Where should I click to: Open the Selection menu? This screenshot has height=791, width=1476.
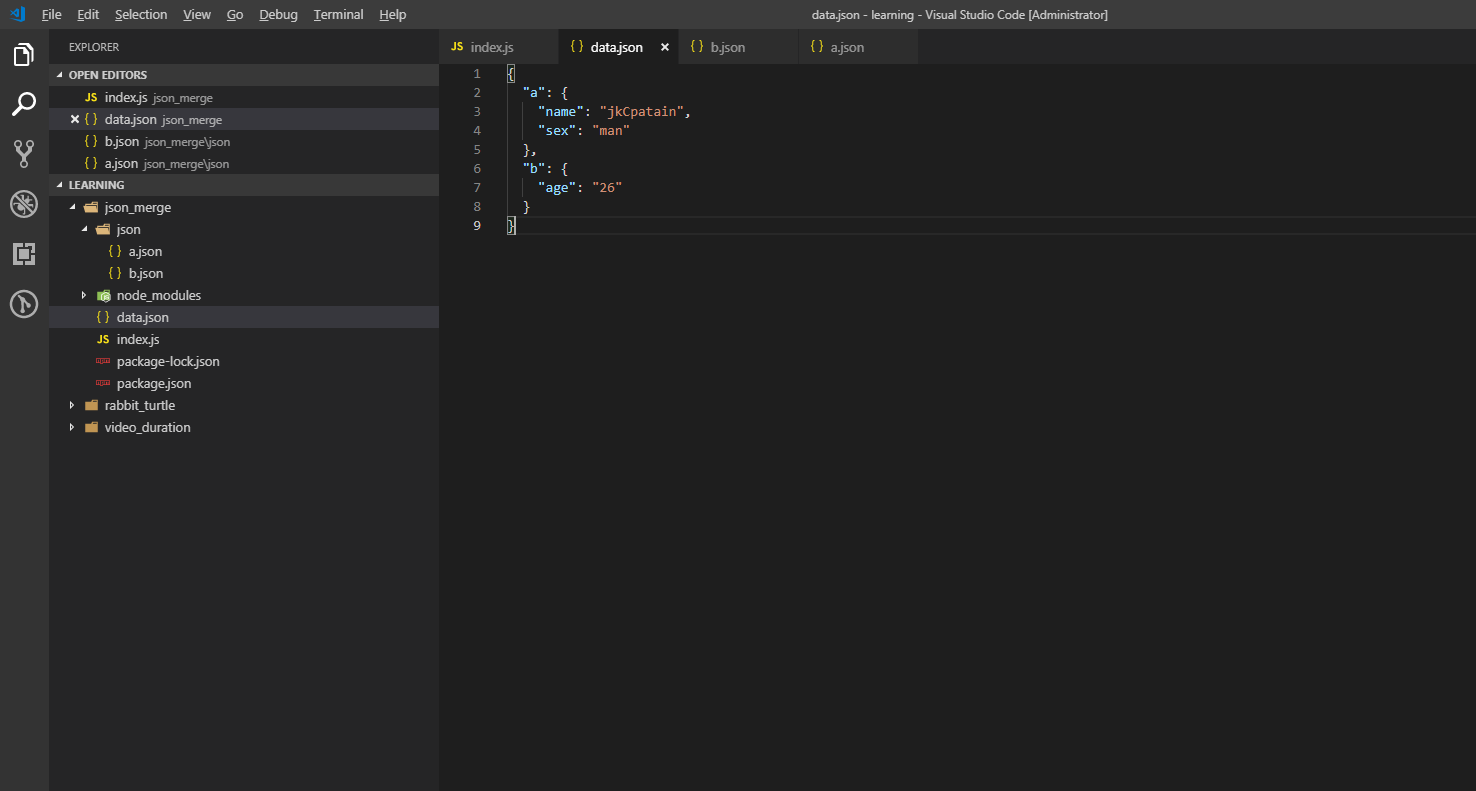pyautogui.click(x=141, y=14)
